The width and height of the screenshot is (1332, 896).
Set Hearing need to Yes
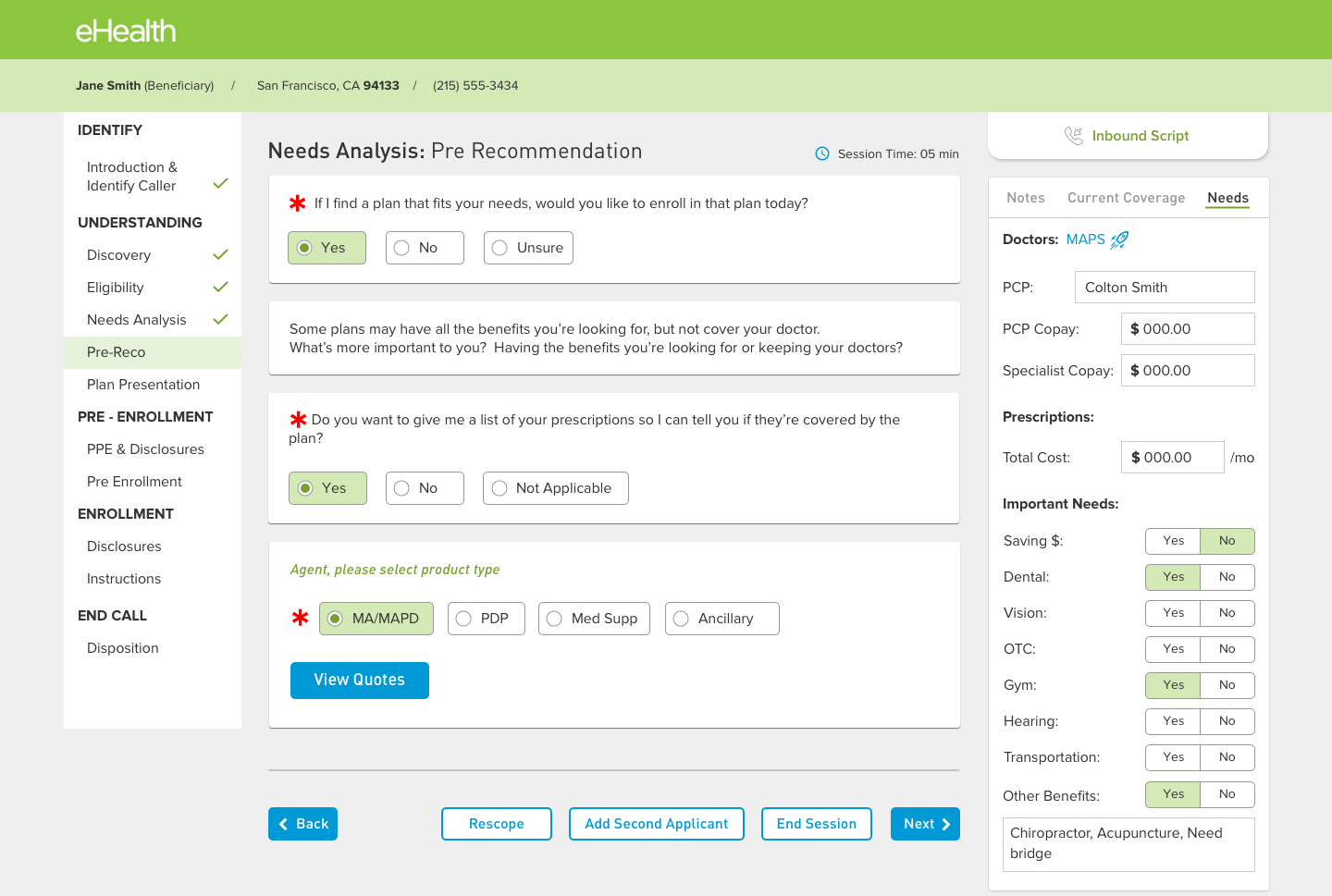(x=1173, y=721)
